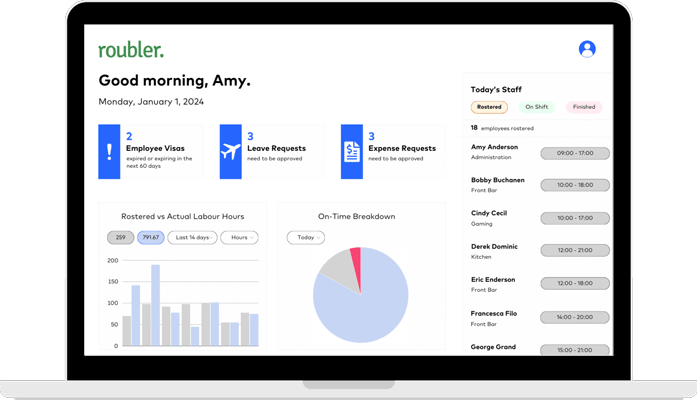The image size is (697, 400).
Task: Switch to the On Shift tab
Action: click(537, 107)
